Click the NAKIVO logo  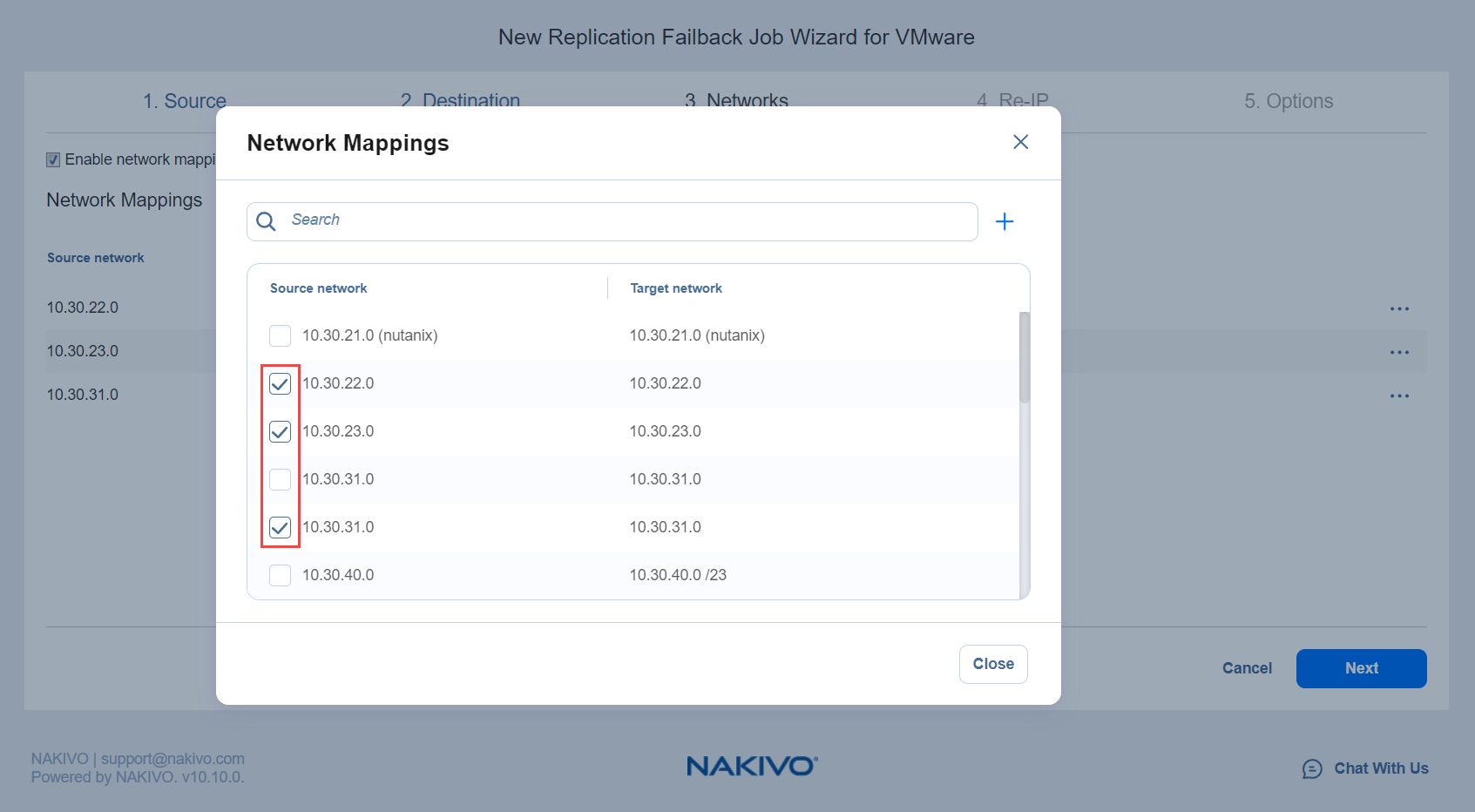click(751, 766)
